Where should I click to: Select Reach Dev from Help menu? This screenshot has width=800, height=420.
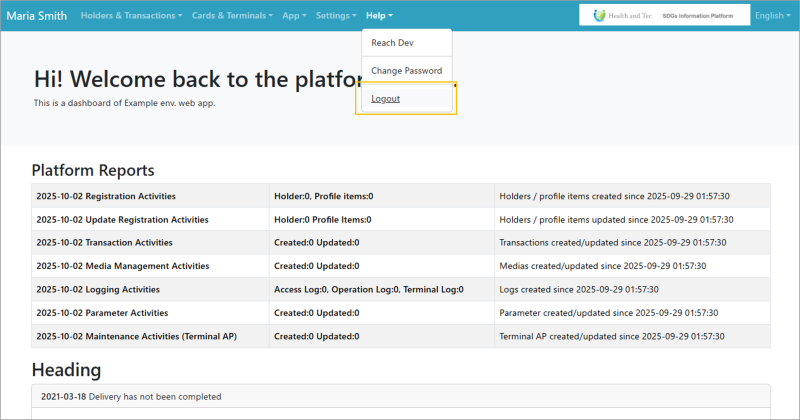tap(392, 43)
